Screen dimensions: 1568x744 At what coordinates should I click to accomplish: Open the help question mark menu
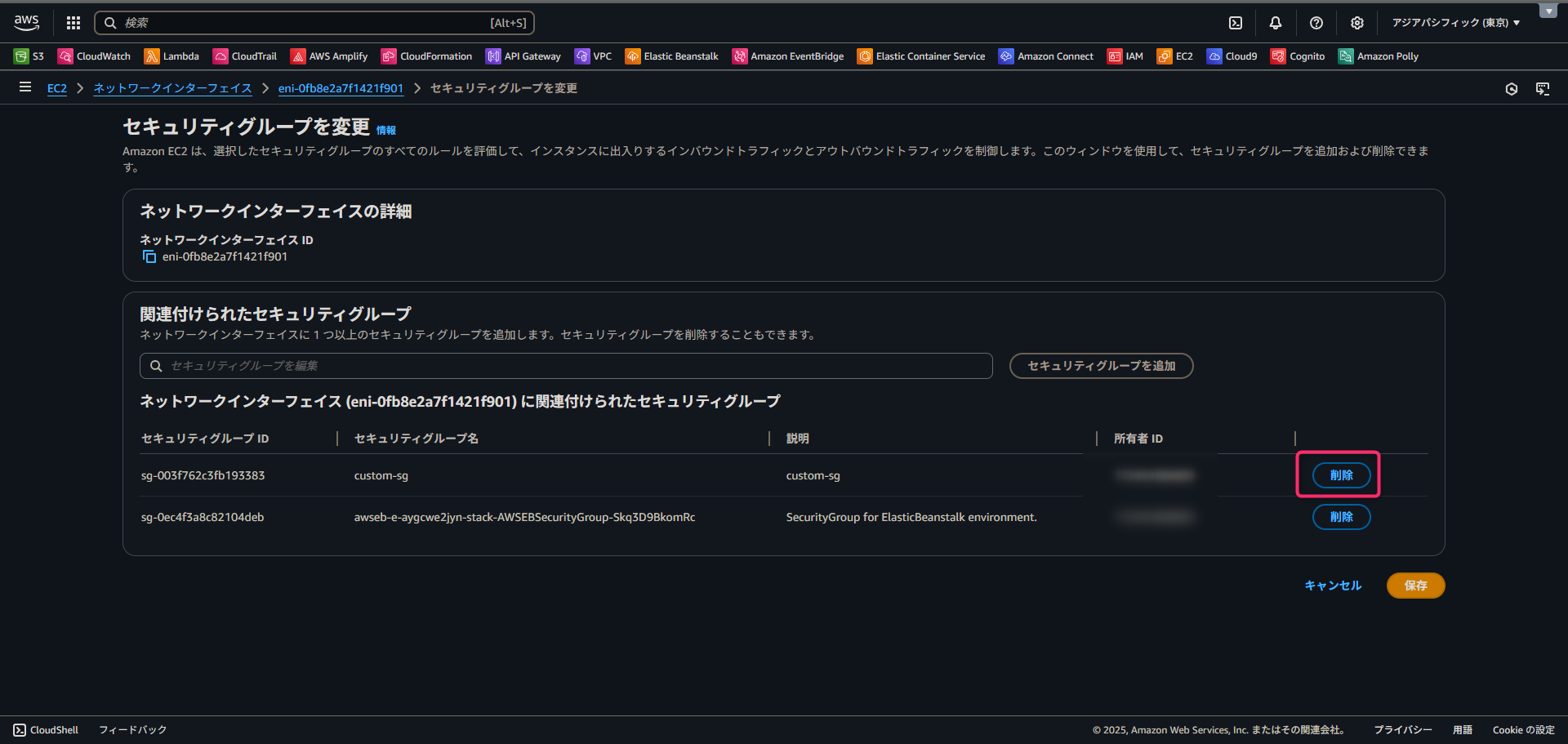coord(1316,23)
